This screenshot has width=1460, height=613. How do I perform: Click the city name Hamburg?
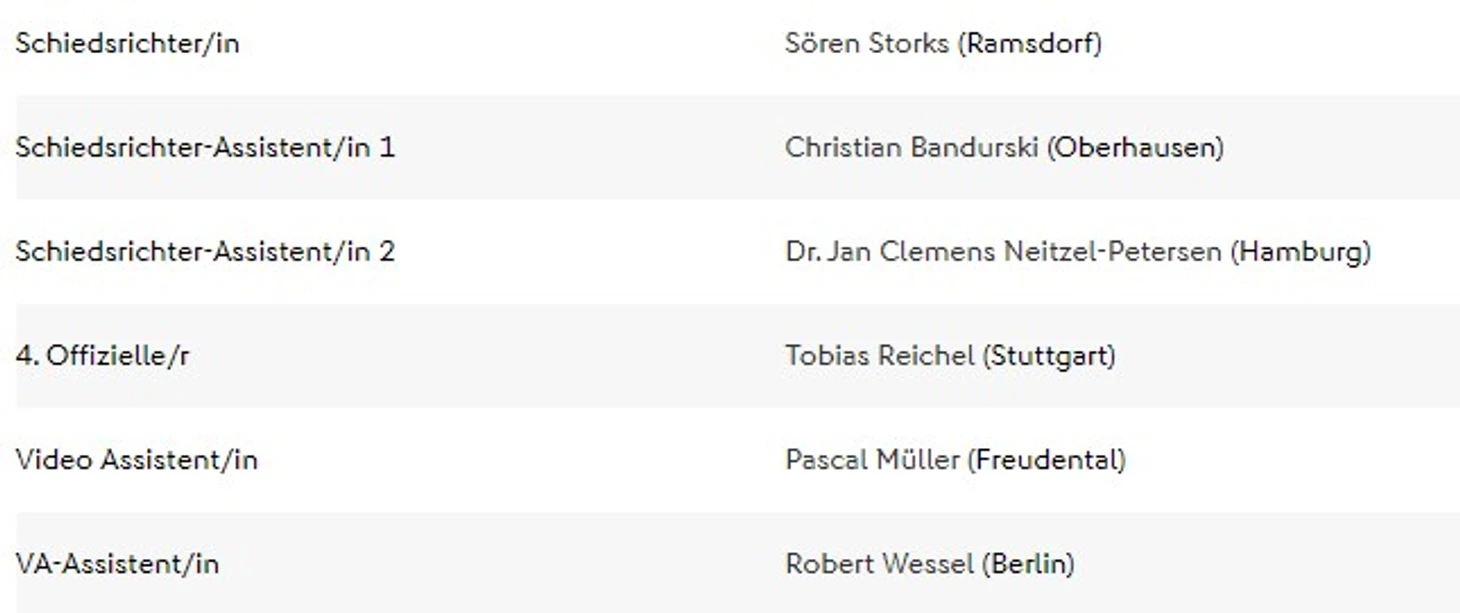[x=1300, y=252]
